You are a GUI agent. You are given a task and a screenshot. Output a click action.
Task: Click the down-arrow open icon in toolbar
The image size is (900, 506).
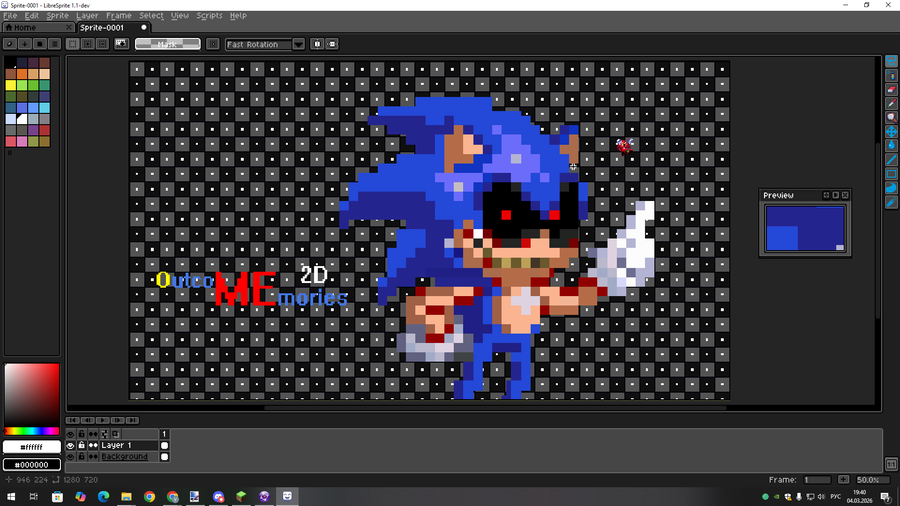(x=25, y=44)
